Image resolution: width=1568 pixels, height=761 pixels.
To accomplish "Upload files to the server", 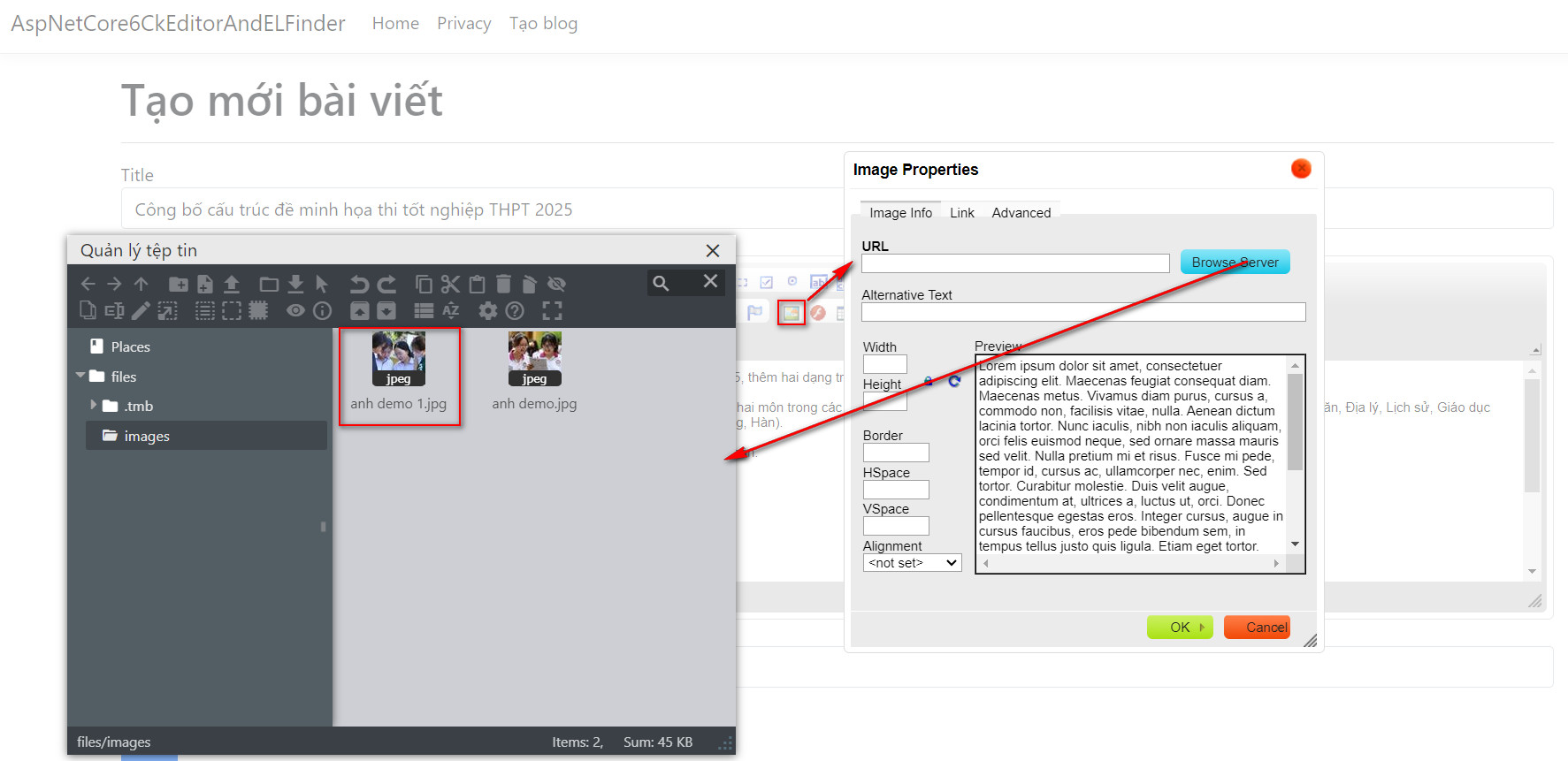I will click(x=232, y=284).
